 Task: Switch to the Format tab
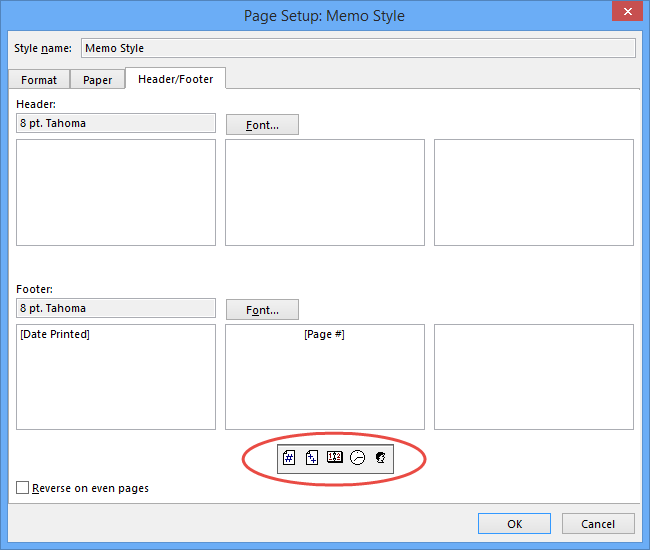pyautogui.click(x=39, y=80)
